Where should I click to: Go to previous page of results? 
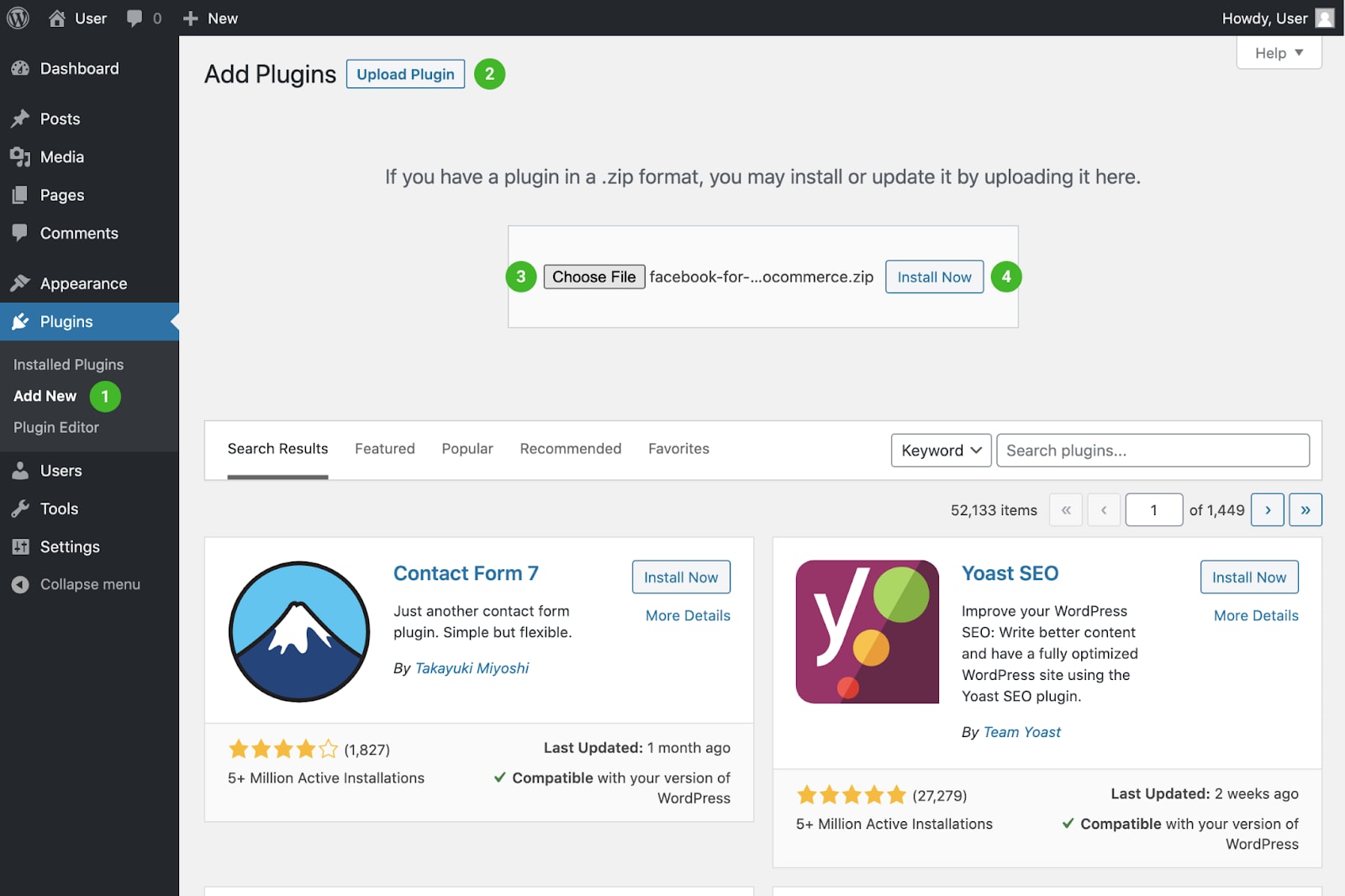click(1104, 510)
